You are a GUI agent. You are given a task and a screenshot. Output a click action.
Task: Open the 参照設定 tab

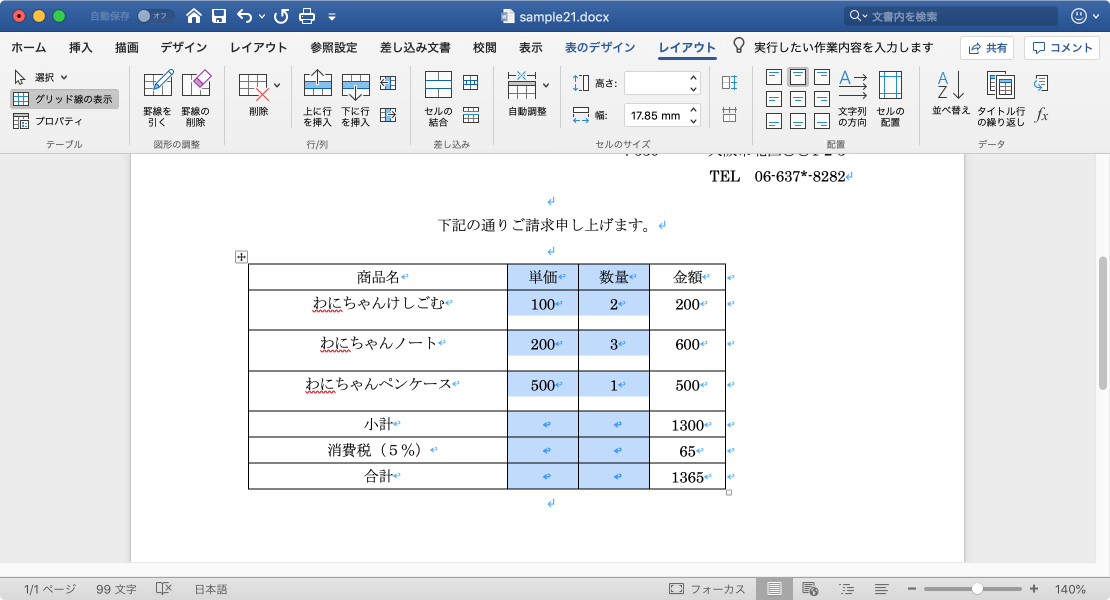[x=333, y=47]
